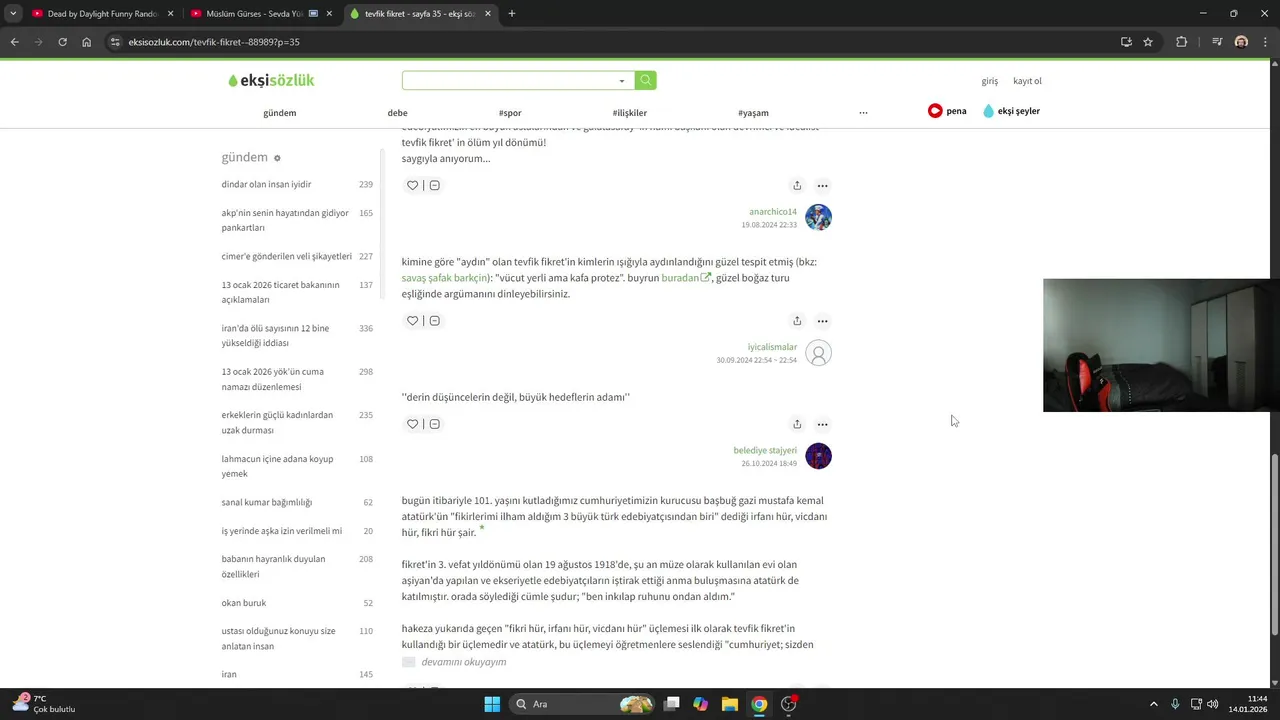Open the tab search dropdown arrow
The image size is (1280, 720).
[x=13, y=14]
